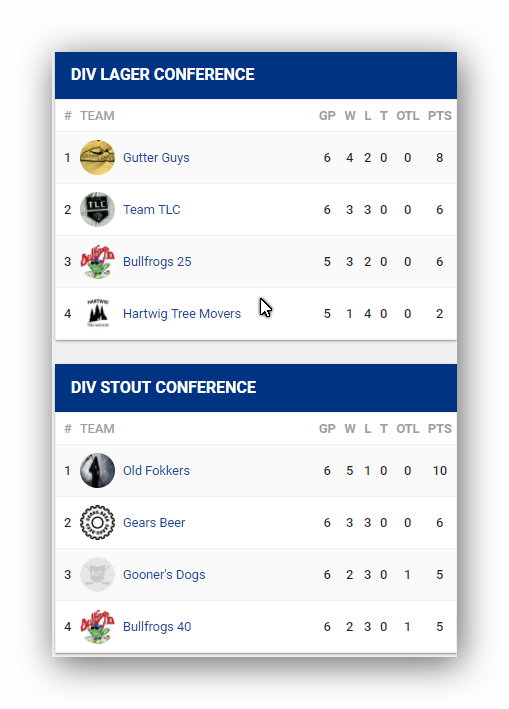Click the Team TLC logo icon
The height and width of the screenshot is (709, 509).
click(x=97, y=209)
